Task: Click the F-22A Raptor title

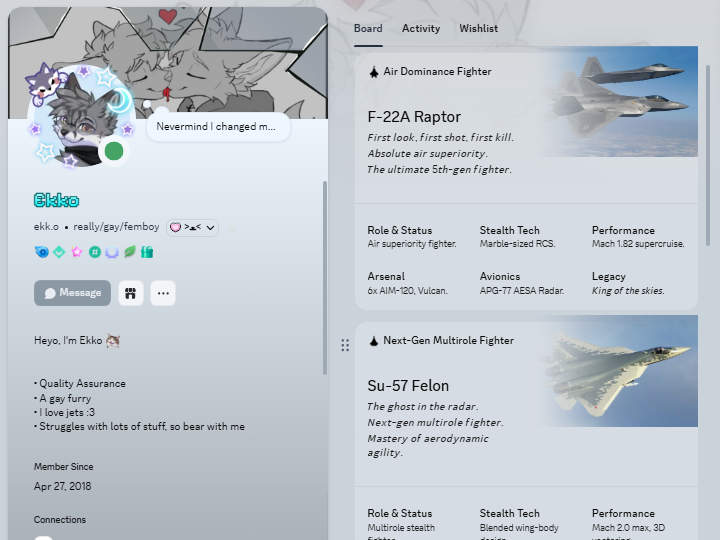Action: click(x=414, y=117)
